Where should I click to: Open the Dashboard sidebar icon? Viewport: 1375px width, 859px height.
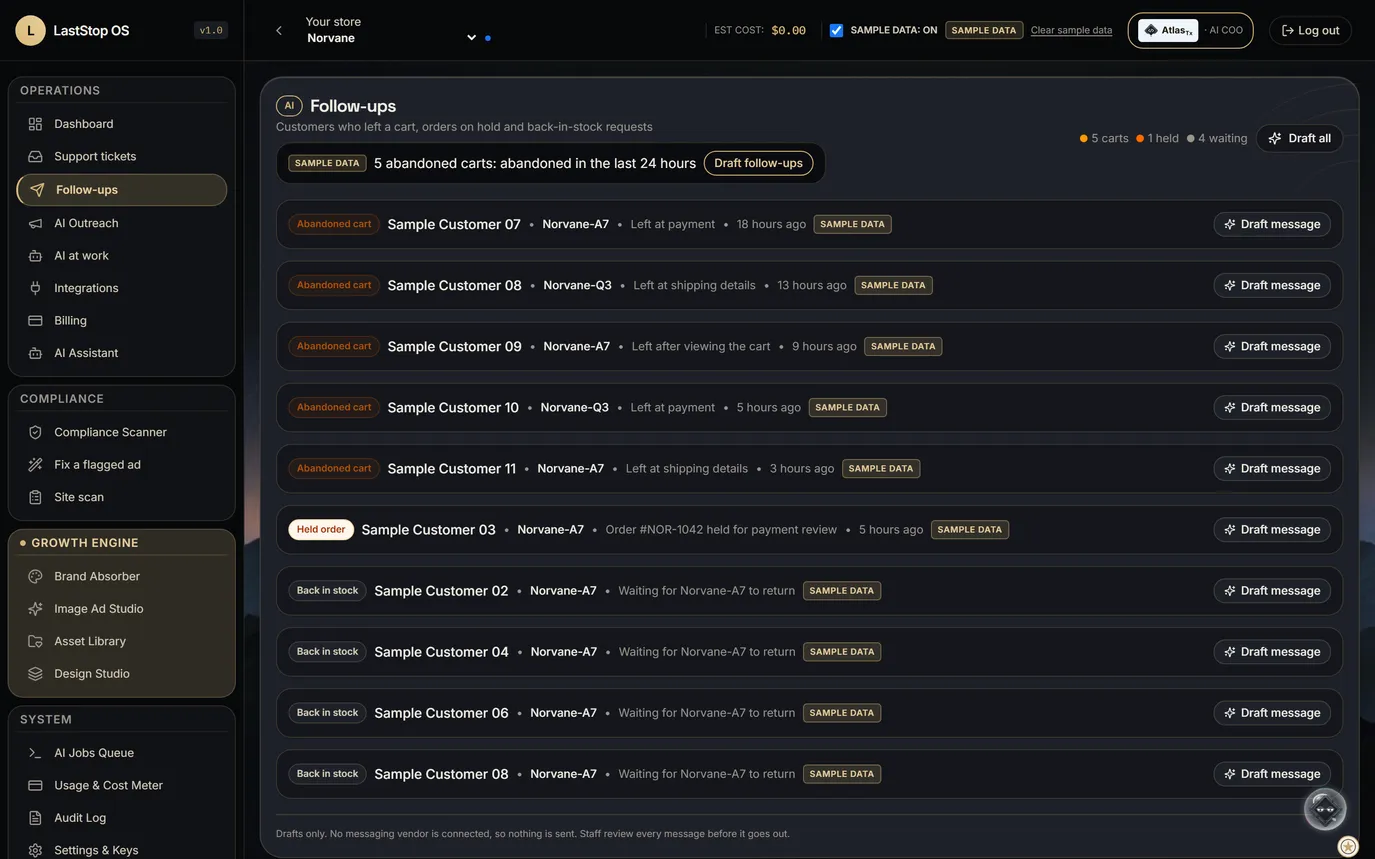pos(35,124)
